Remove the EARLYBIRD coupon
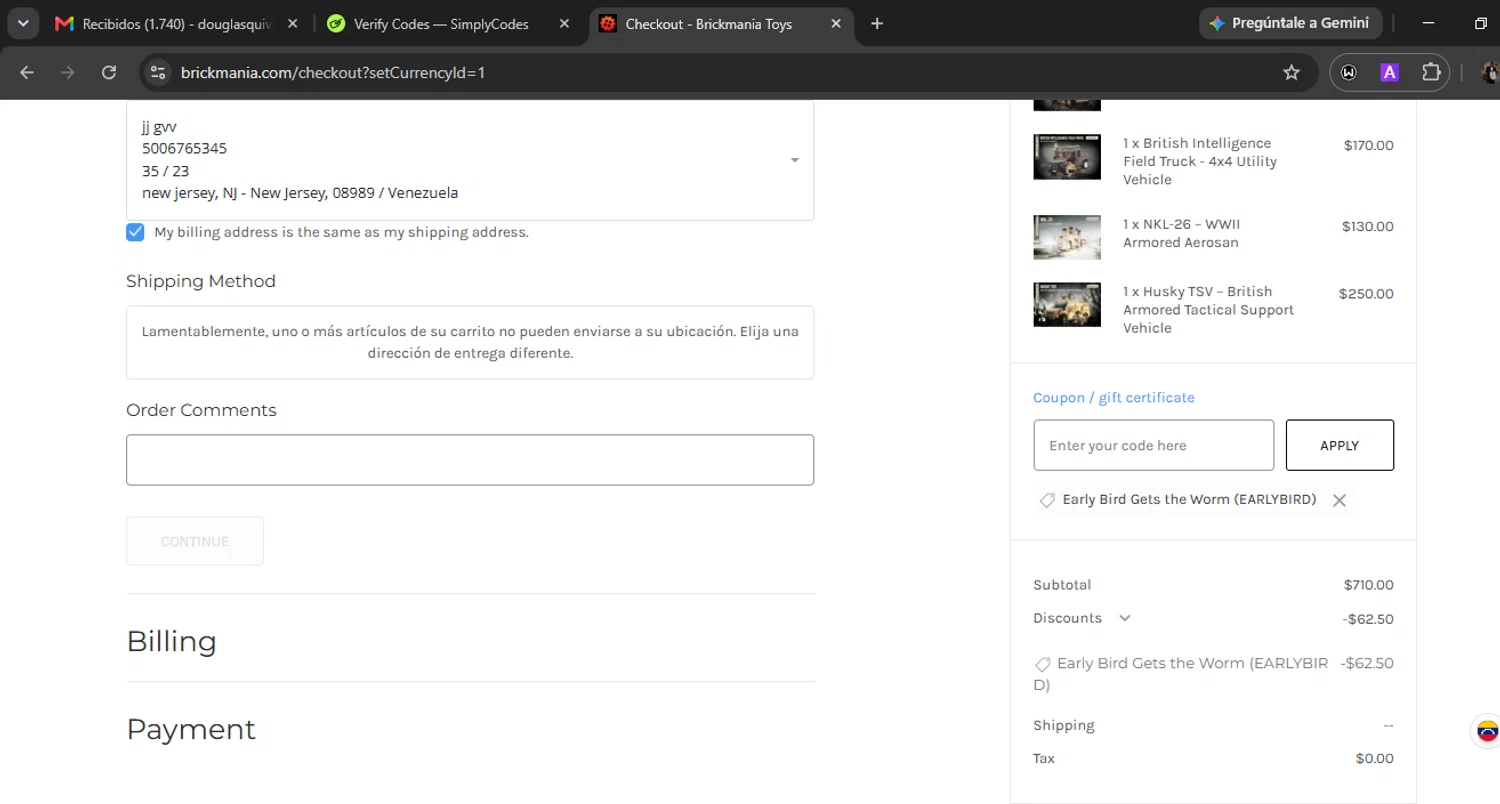This screenshot has width=1500, height=804. tap(1340, 500)
